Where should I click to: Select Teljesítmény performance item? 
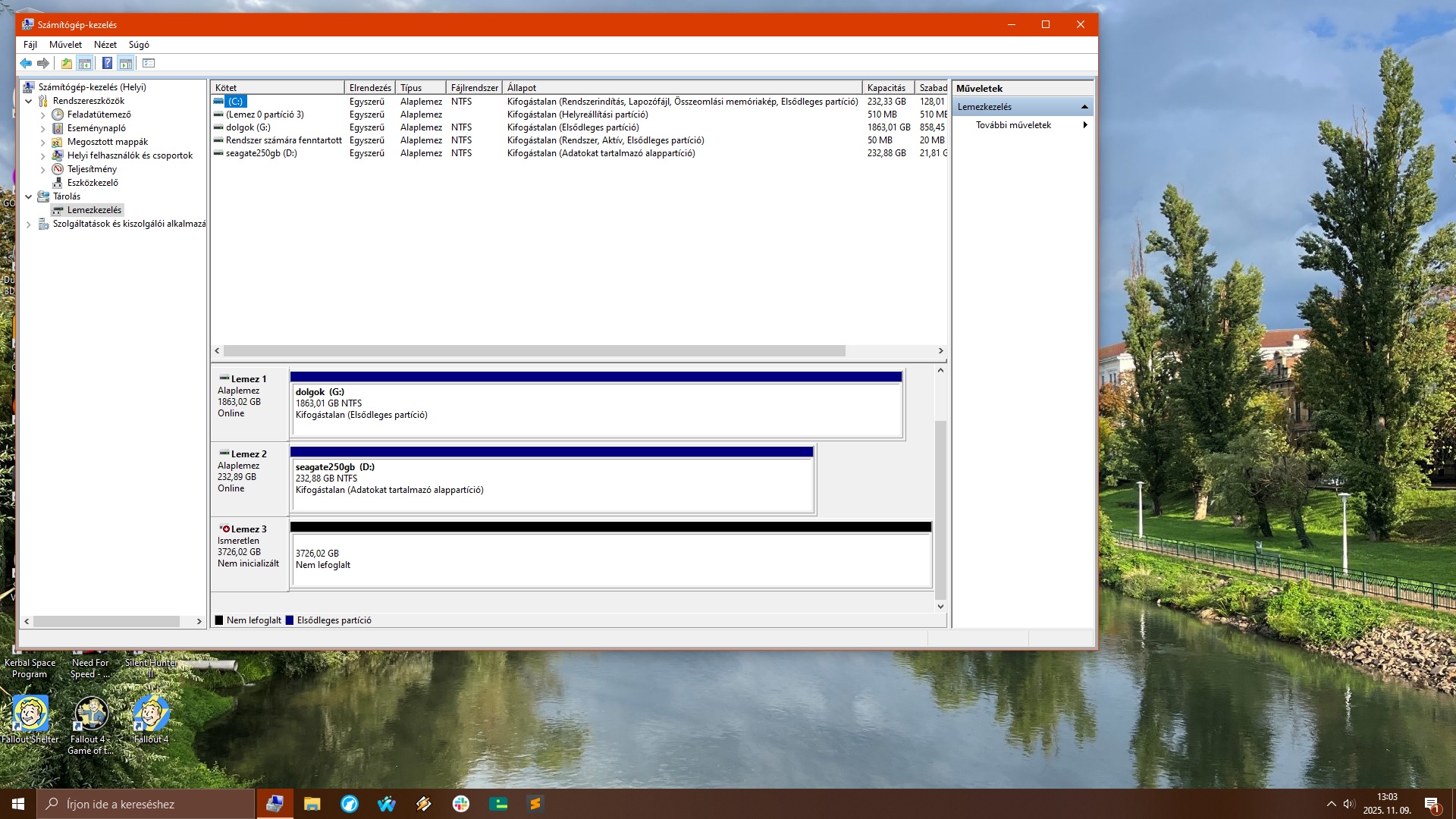click(91, 169)
